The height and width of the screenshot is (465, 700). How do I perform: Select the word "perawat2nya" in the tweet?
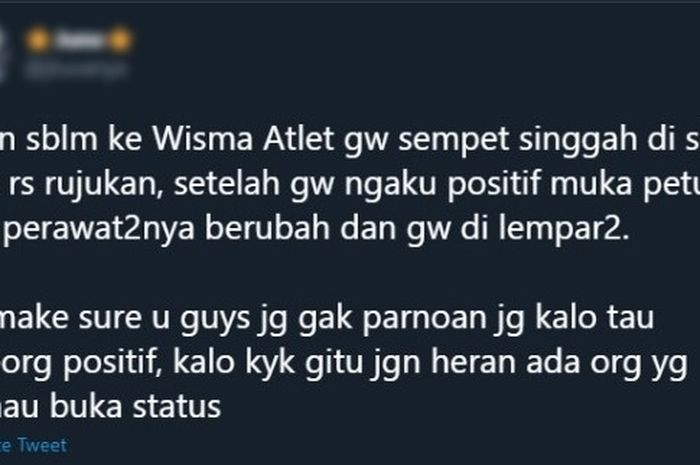coord(99,229)
